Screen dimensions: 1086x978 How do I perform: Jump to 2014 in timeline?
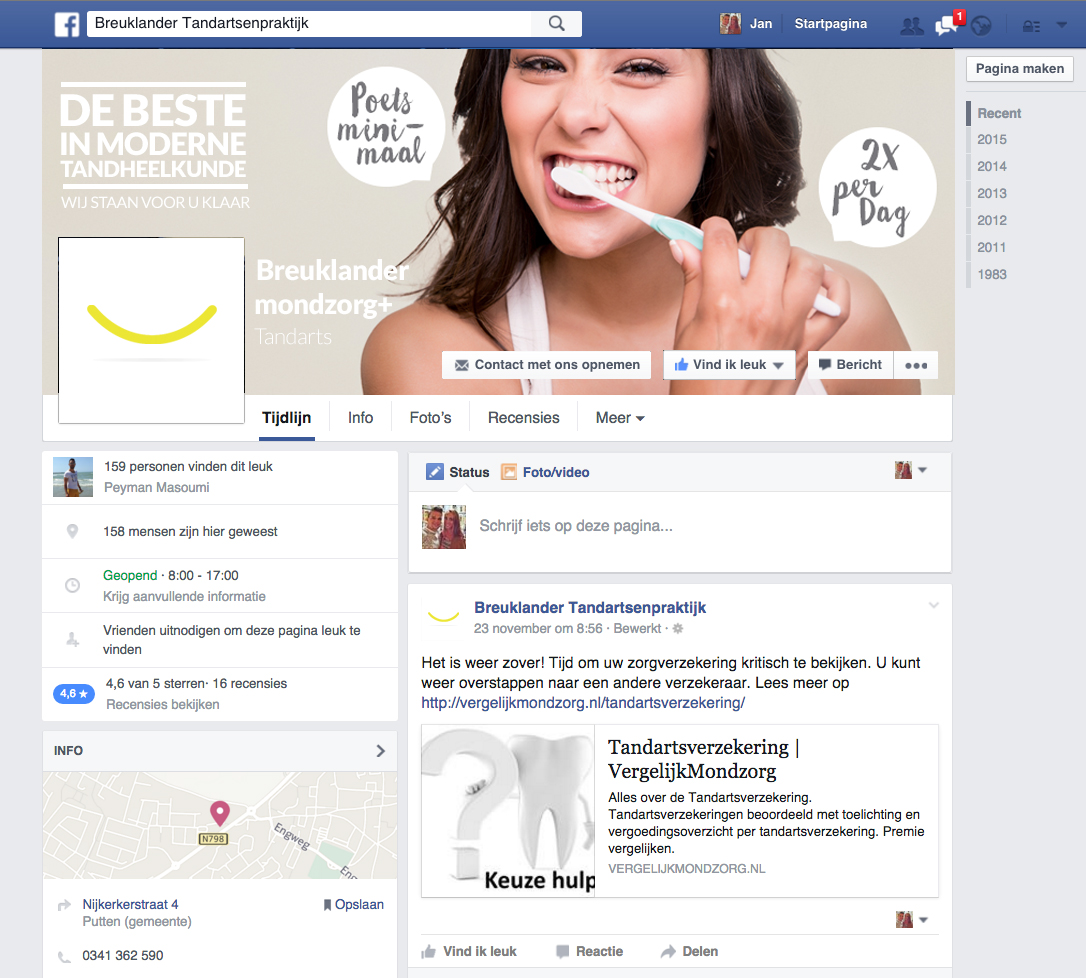[x=992, y=166]
